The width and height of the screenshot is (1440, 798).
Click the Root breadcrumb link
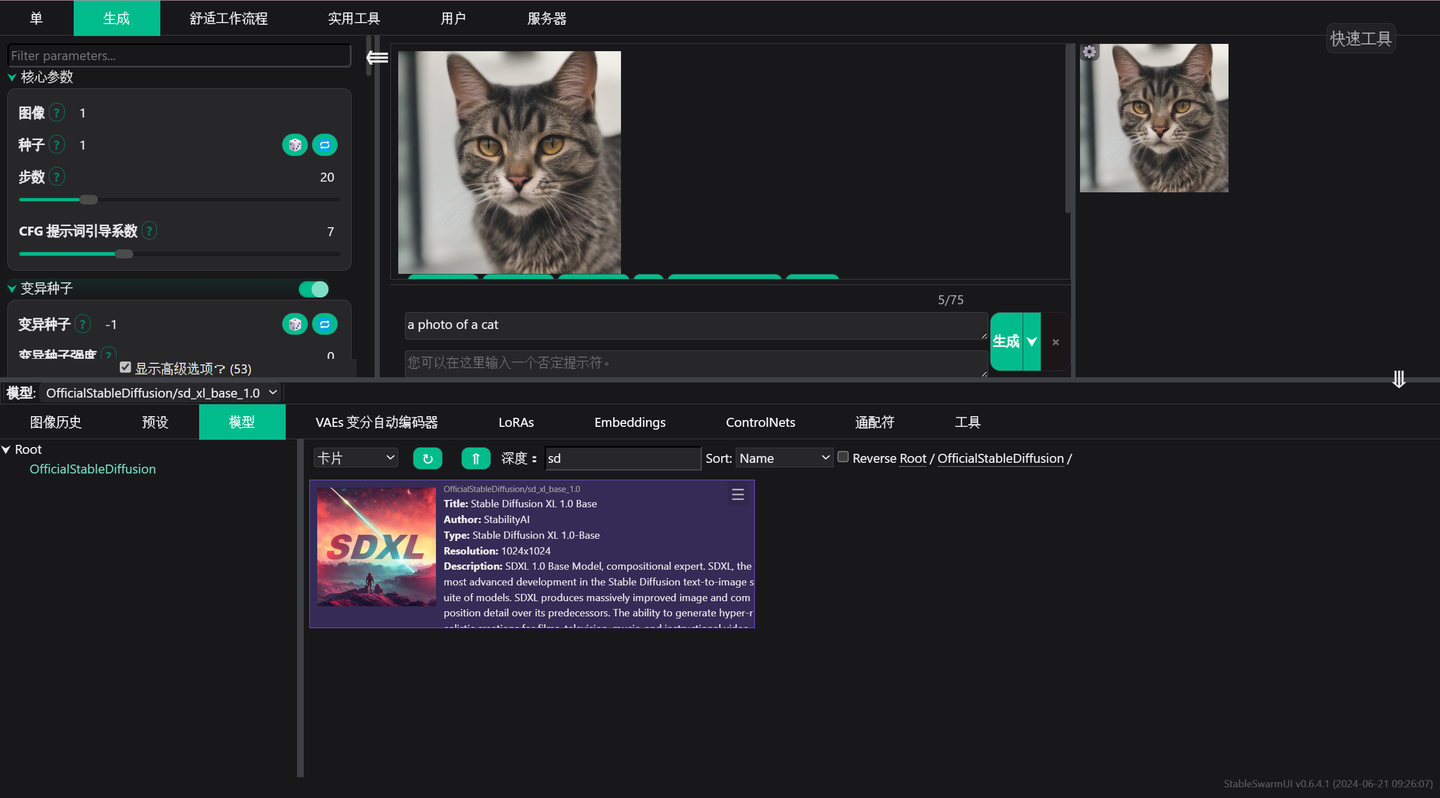913,458
